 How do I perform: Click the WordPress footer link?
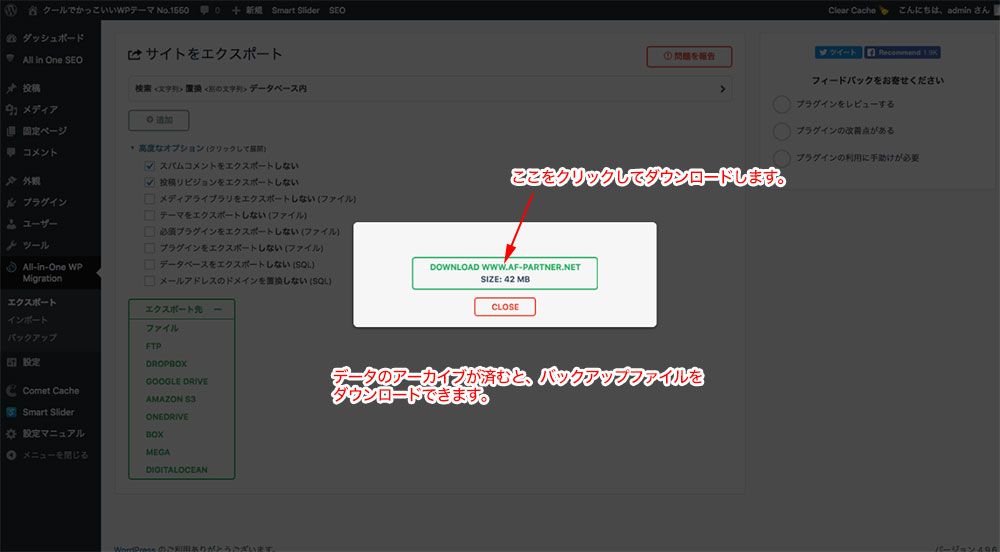click(x=134, y=548)
